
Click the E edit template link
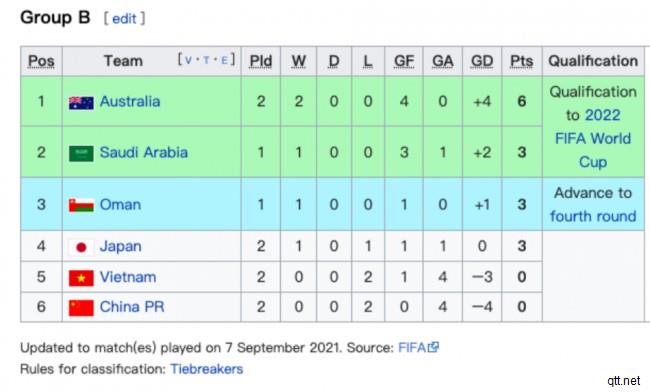(224, 60)
